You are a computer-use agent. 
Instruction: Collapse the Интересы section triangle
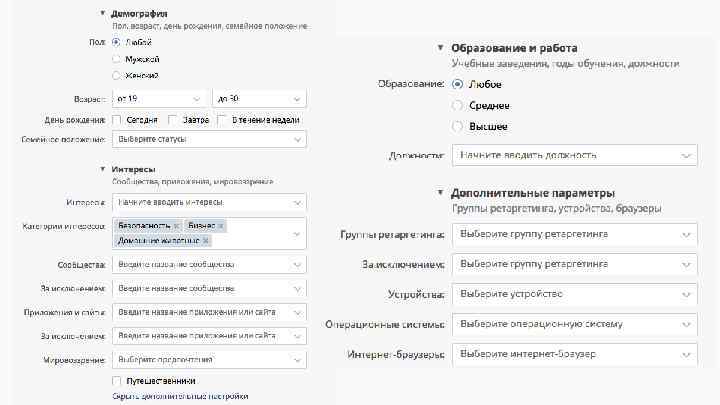(x=103, y=170)
